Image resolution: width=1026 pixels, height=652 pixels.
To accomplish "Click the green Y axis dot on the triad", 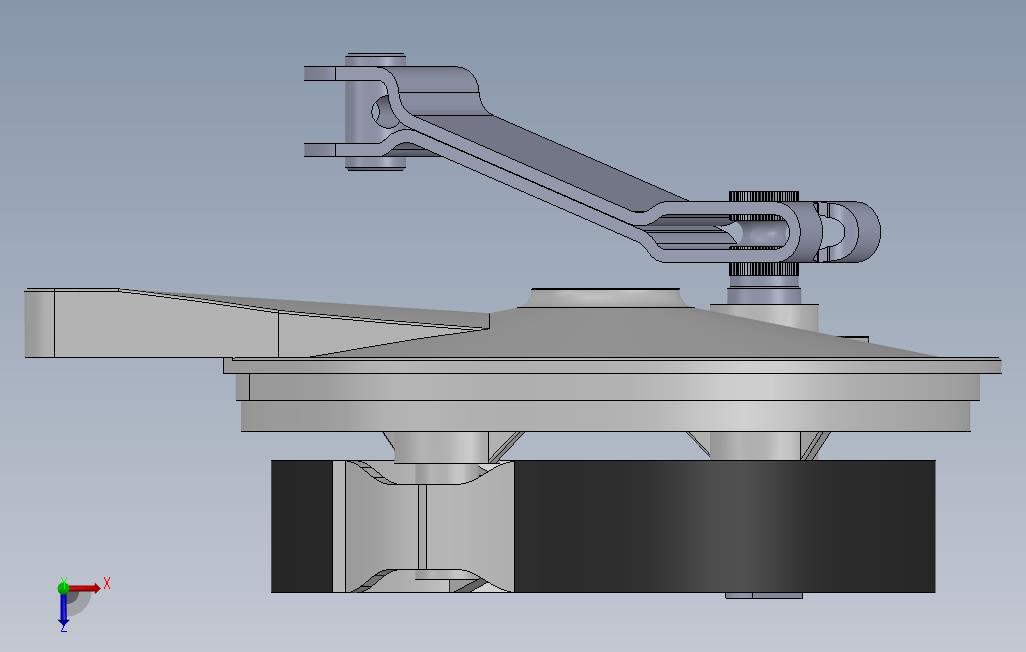I will 63,587.
